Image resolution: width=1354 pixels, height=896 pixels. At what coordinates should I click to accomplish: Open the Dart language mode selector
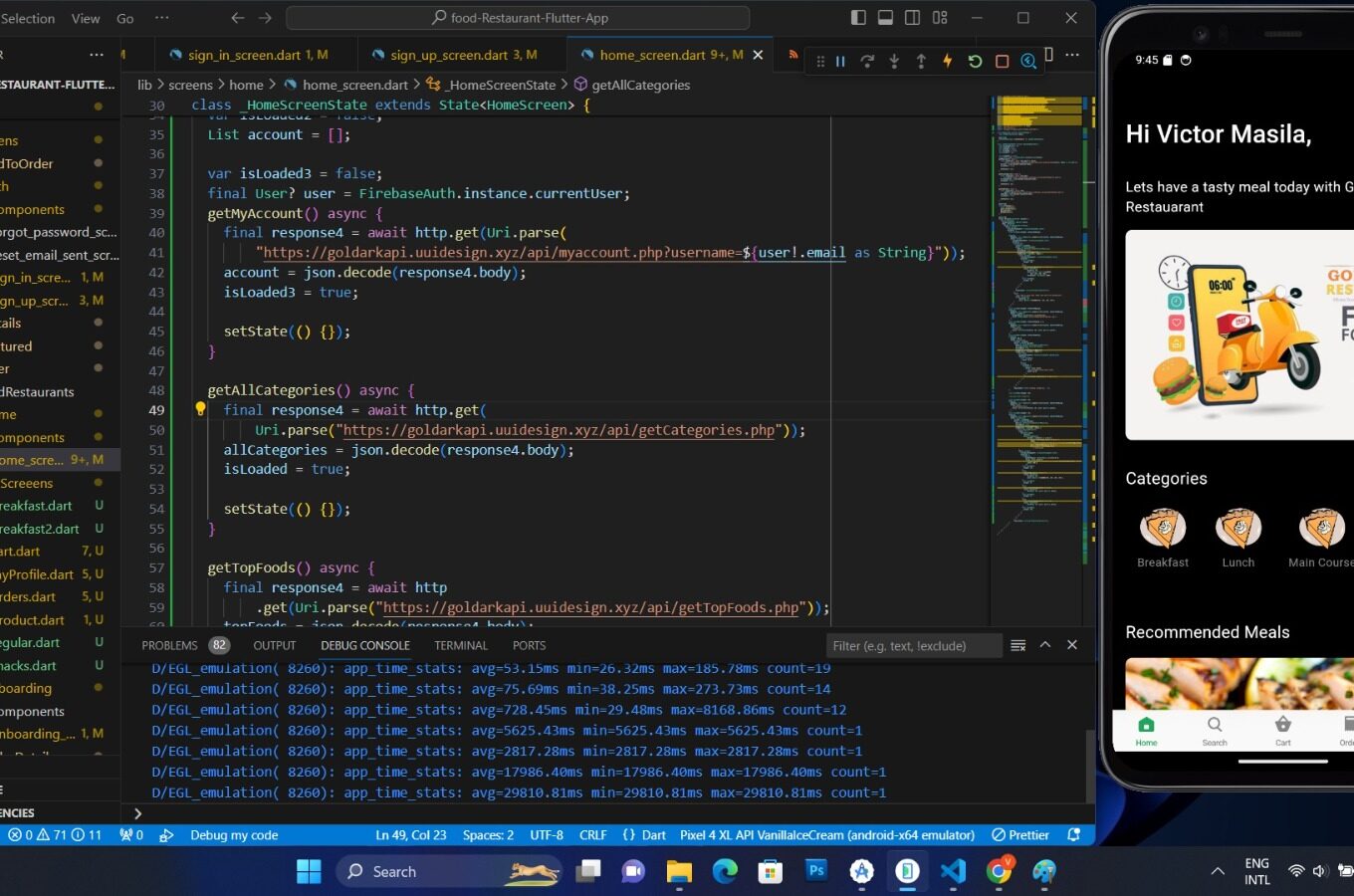coord(653,835)
